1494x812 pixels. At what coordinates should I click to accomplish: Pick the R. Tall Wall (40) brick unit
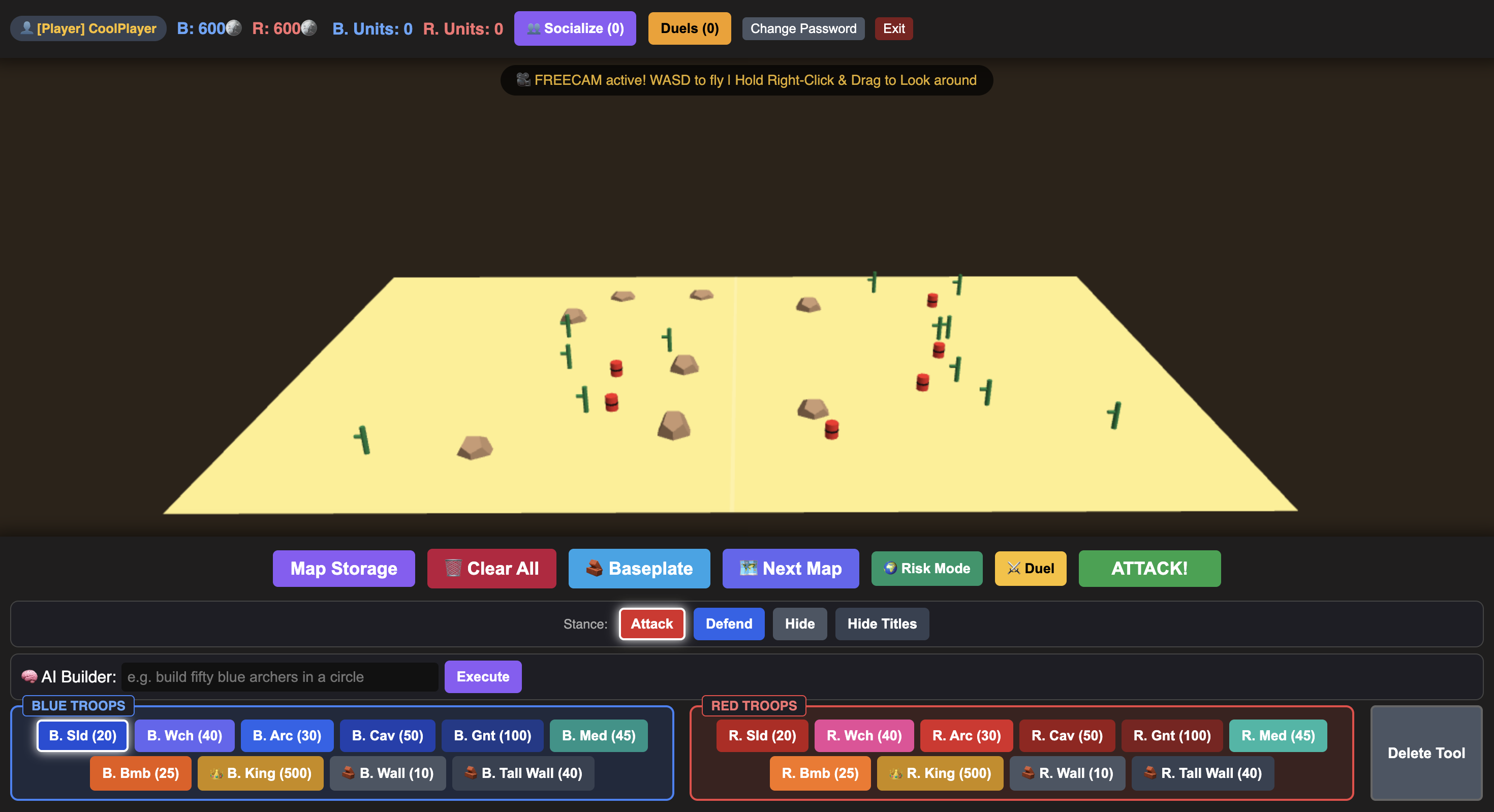click(x=1203, y=773)
